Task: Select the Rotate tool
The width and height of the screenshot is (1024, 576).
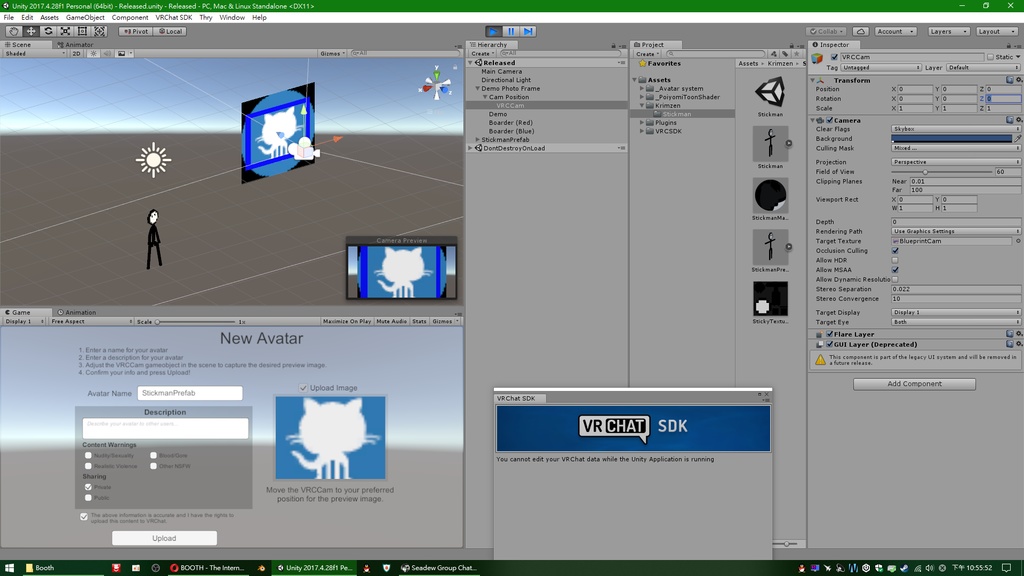Action: pyautogui.click(x=49, y=31)
